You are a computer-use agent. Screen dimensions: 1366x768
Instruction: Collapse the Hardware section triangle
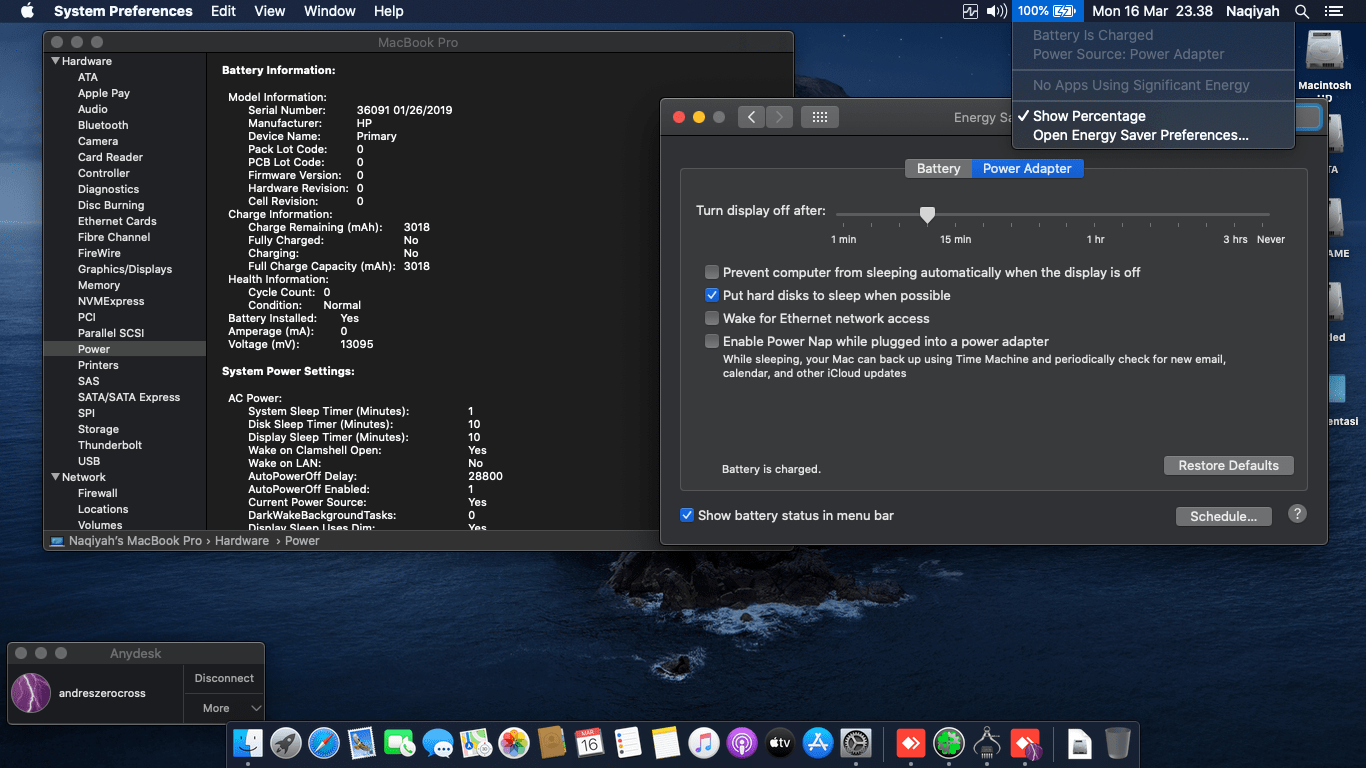[56, 61]
